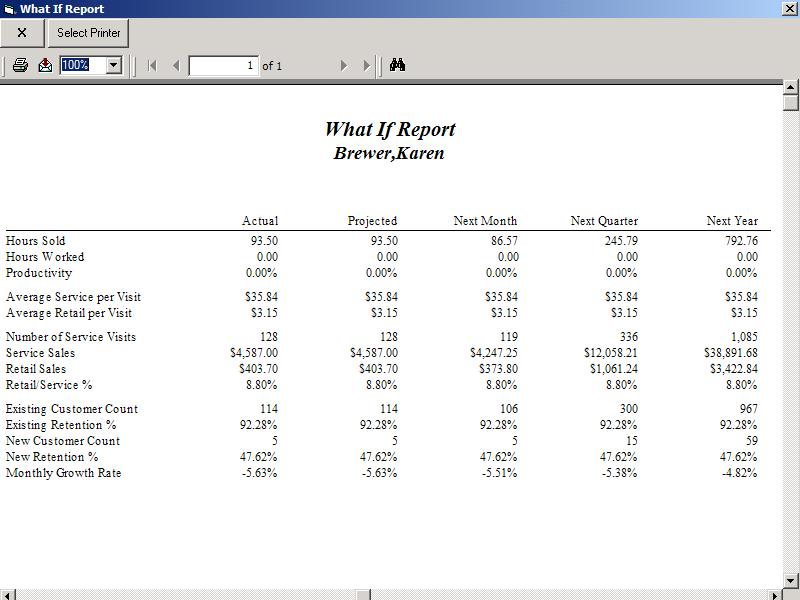The image size is (800, 600).
Task: Click the What If Report title bar icon
Action: [x=9, y=9]
